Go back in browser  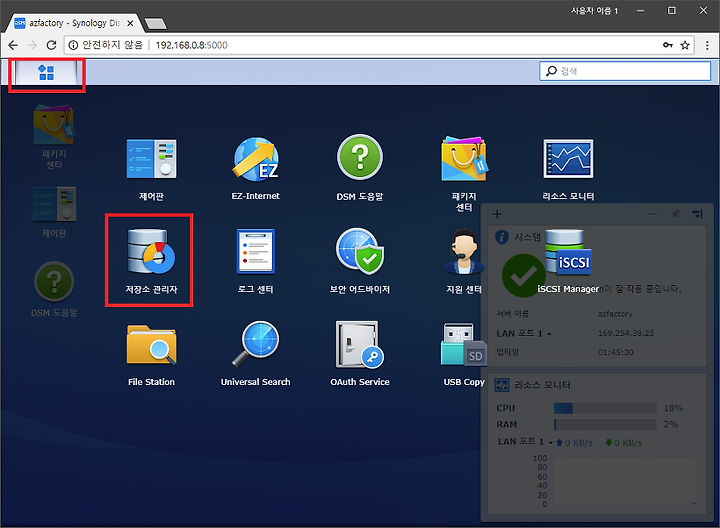click(13, 45)
